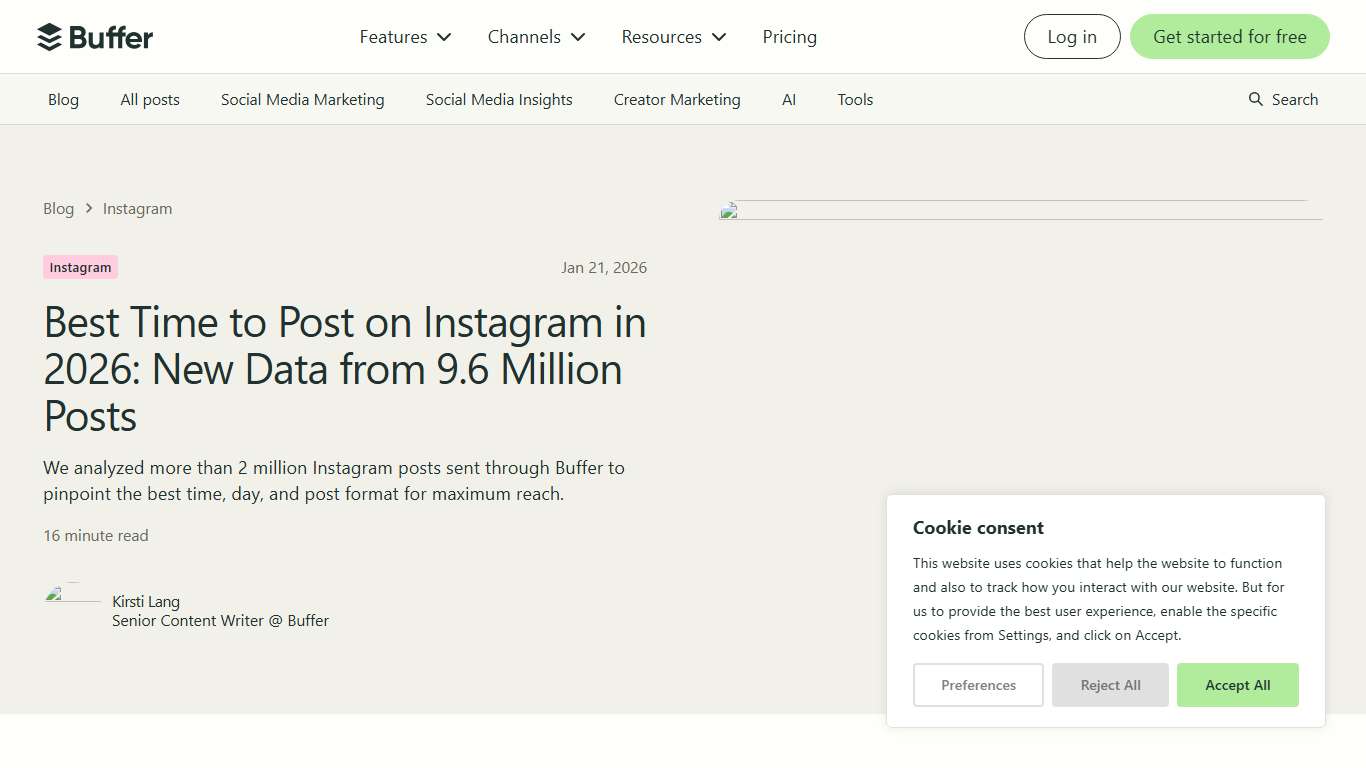Click the article hero image placeholder

(x=1019, y=210)
